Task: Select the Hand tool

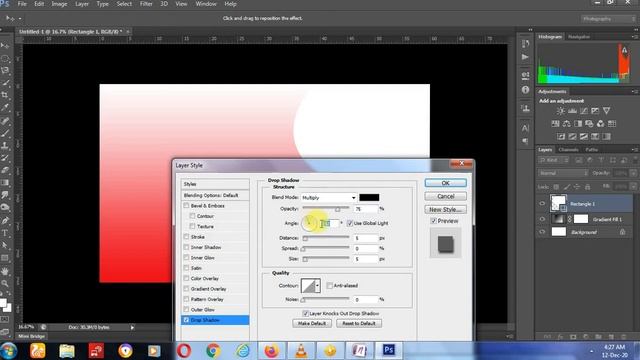Action: click(5, 271)
